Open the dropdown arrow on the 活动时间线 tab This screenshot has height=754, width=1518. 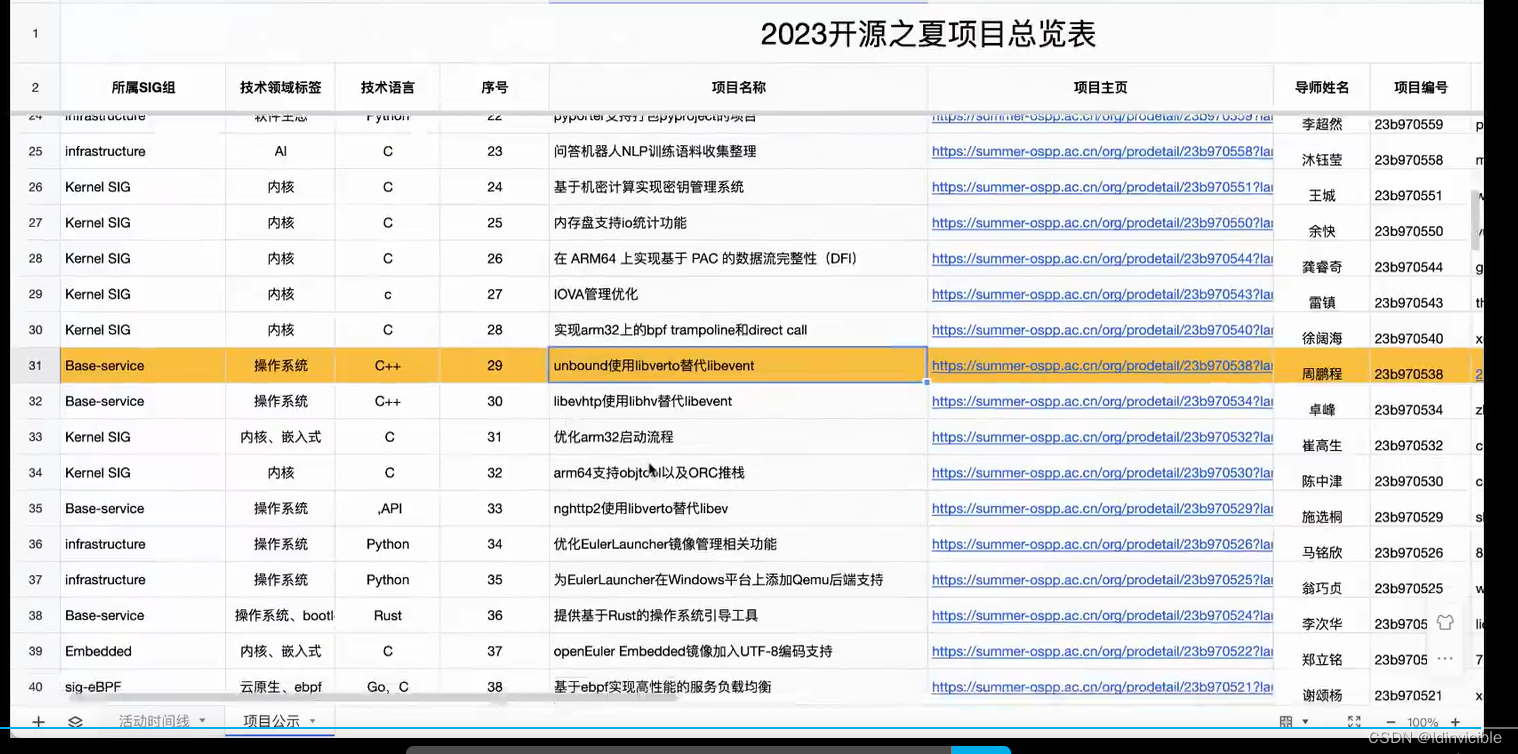tap(203, 720)
